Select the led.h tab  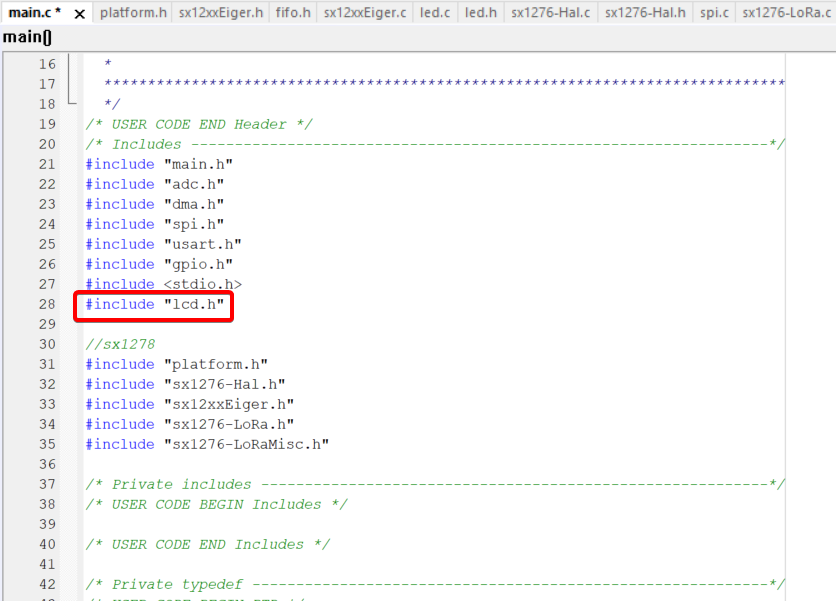[480, 13]
